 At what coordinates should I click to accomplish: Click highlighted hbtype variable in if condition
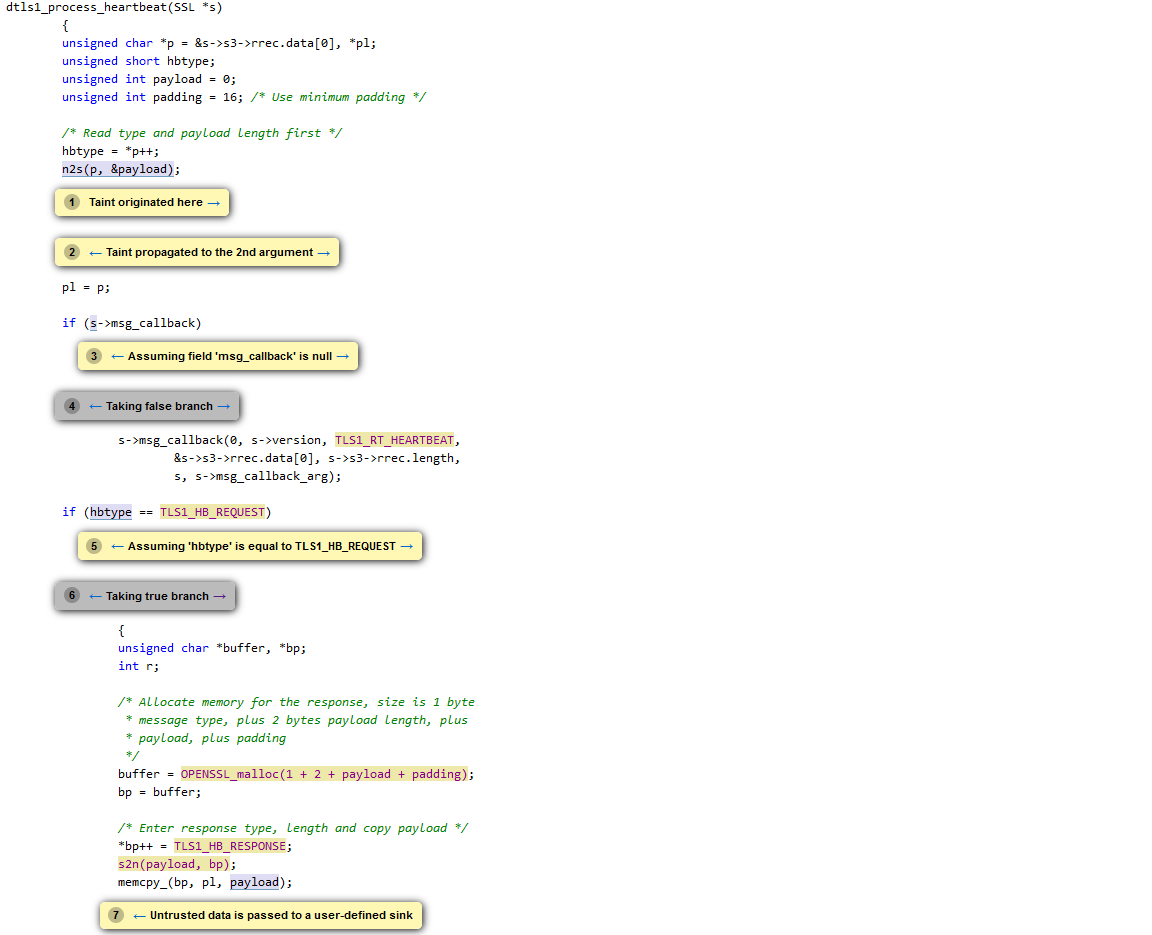pyautogui.click(x=111, y=512)
